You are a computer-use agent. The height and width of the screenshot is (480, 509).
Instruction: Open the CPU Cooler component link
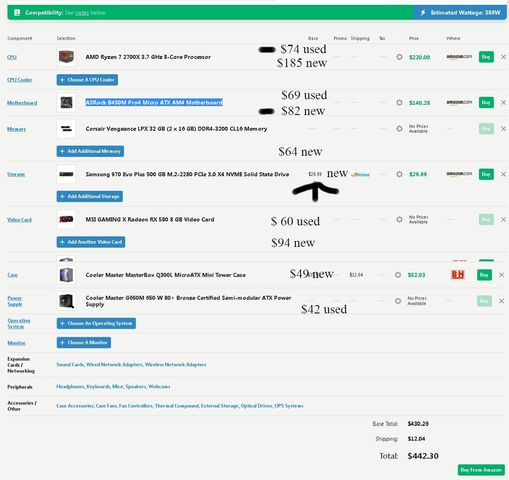click(x=20, y=80)
